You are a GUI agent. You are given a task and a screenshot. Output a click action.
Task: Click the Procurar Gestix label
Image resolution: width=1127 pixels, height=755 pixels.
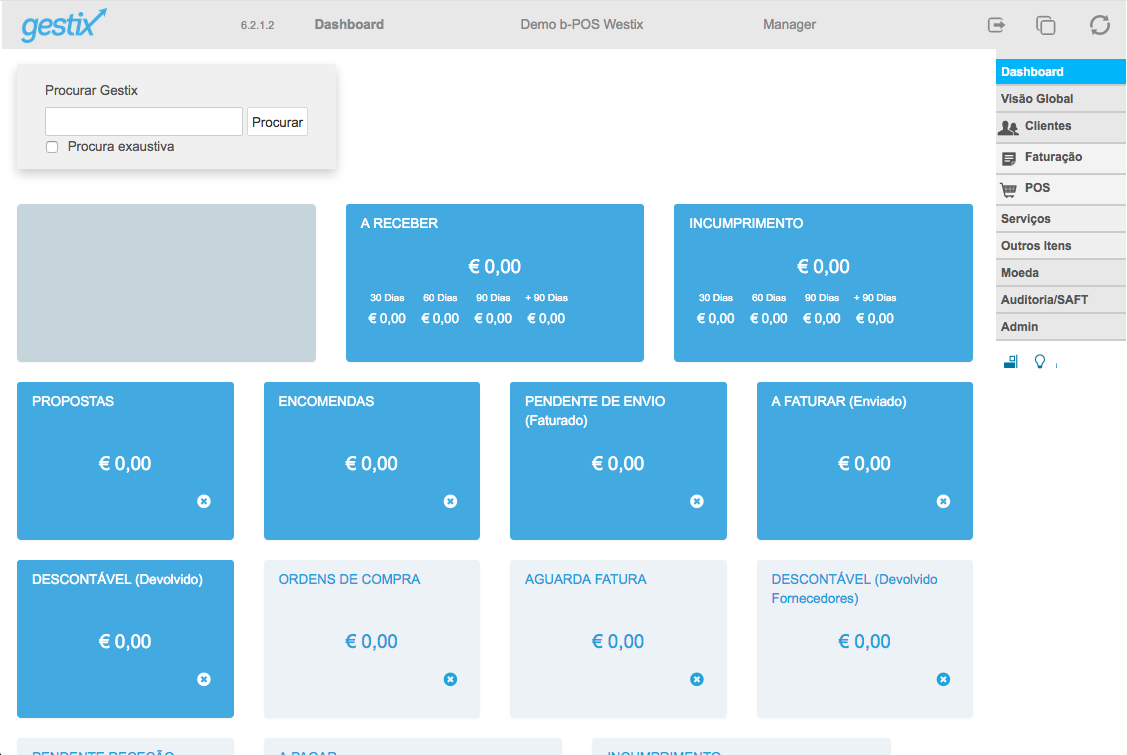[91, 91]
